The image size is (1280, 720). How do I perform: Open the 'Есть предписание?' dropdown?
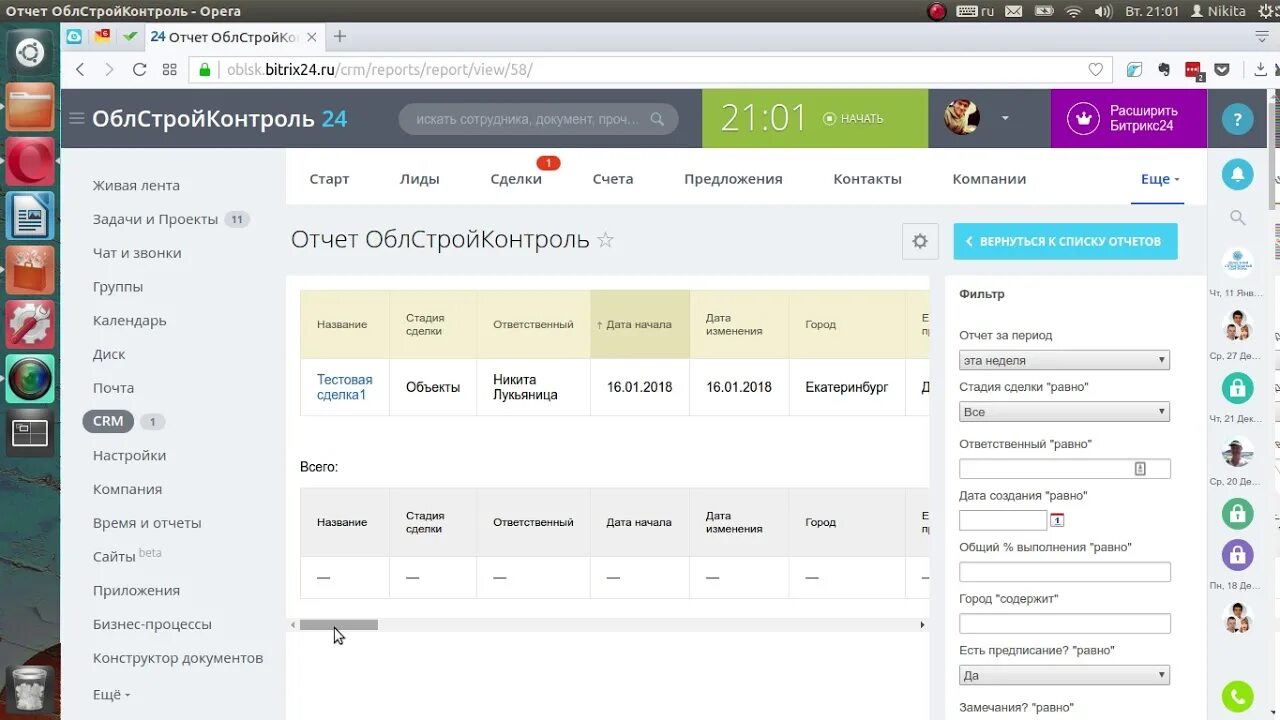pyautogui.click(x=1064, y=675)
